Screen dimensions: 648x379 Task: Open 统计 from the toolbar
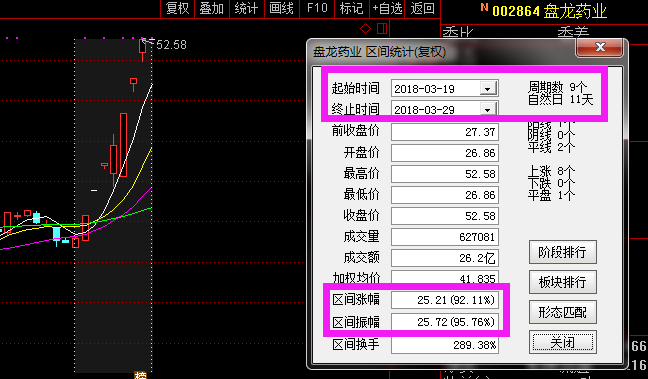click(x=246, y=8)
